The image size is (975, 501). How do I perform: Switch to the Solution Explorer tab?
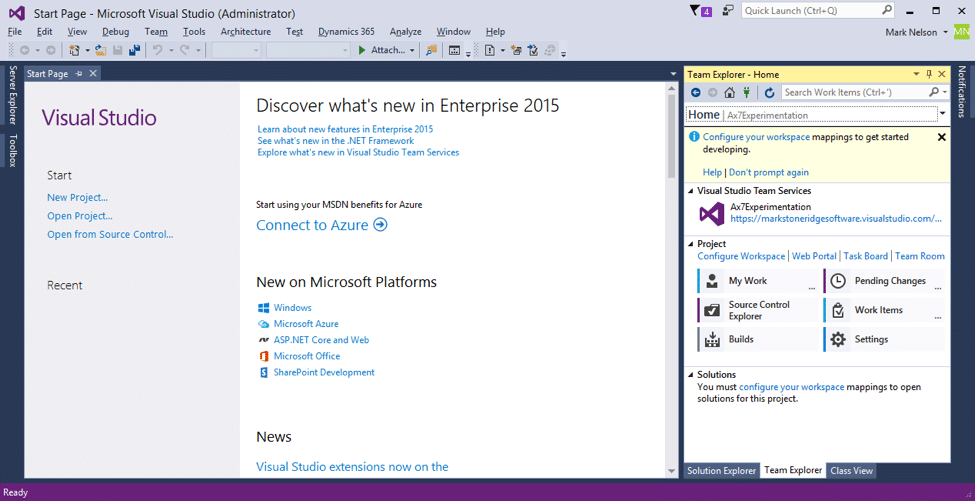tap(721, 471)
